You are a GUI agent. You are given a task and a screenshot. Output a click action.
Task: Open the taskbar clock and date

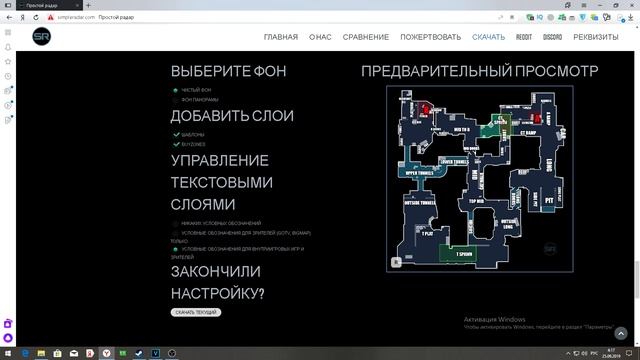[611, 353]
